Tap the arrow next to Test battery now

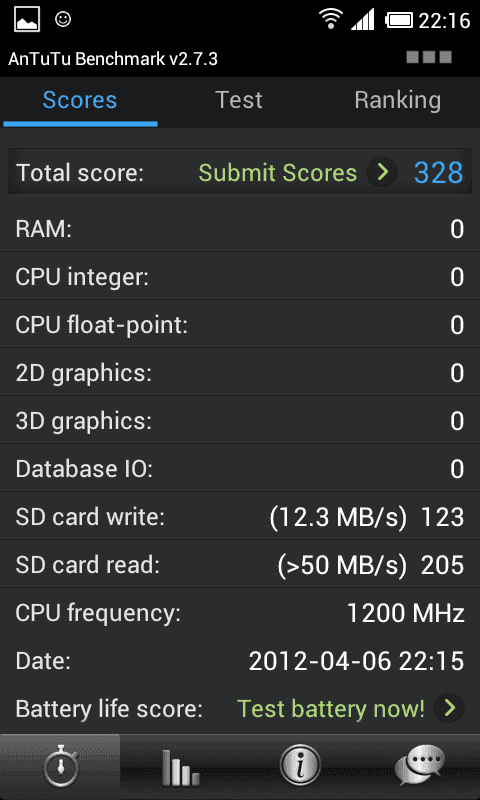pyautogui.click(x=449, y=708)
